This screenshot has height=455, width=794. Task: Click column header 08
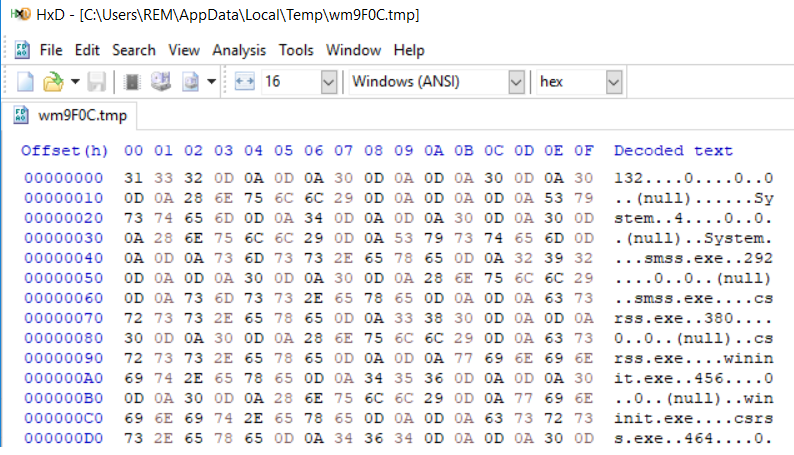pos(374,150)
